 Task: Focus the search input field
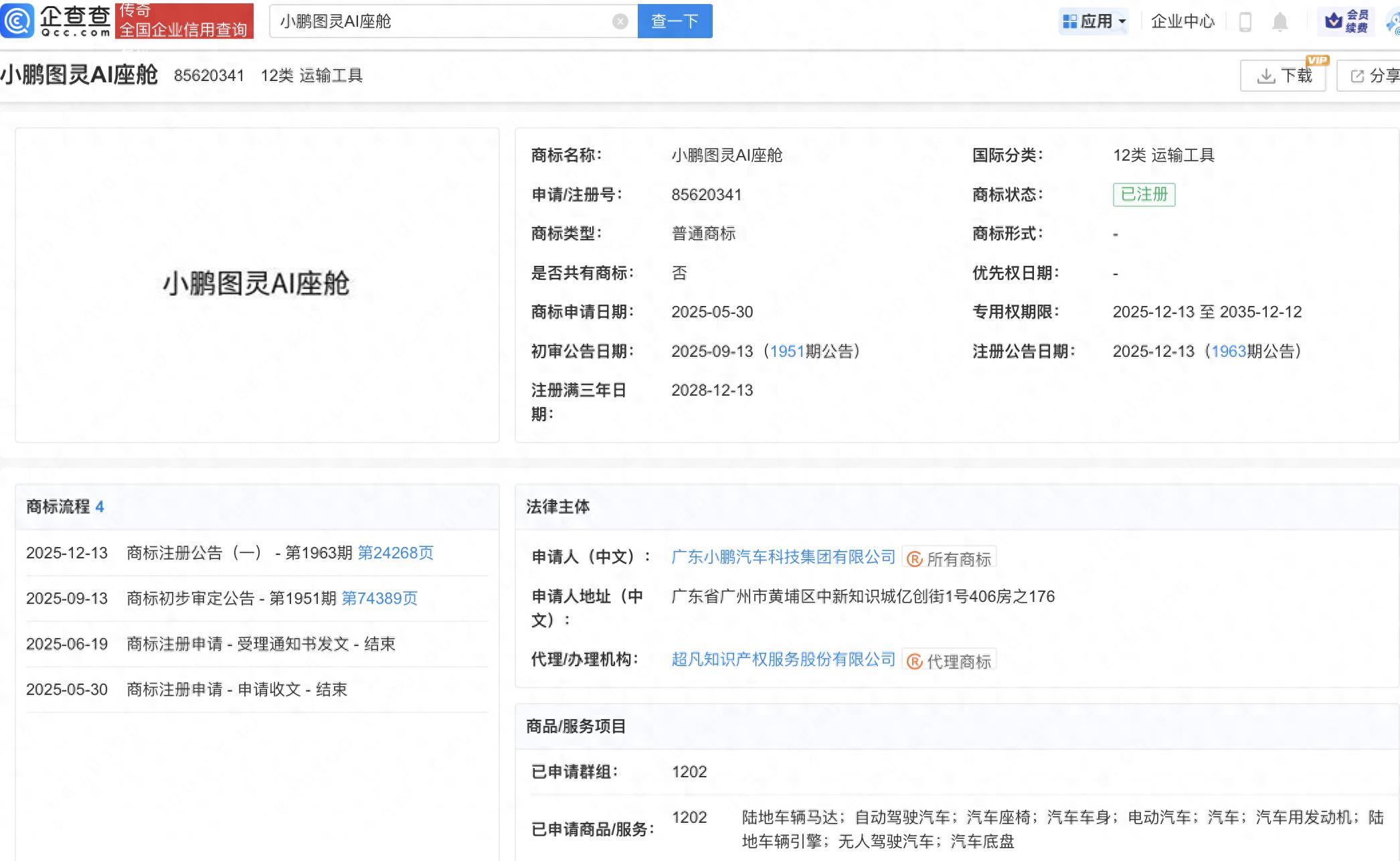[442, 21]
